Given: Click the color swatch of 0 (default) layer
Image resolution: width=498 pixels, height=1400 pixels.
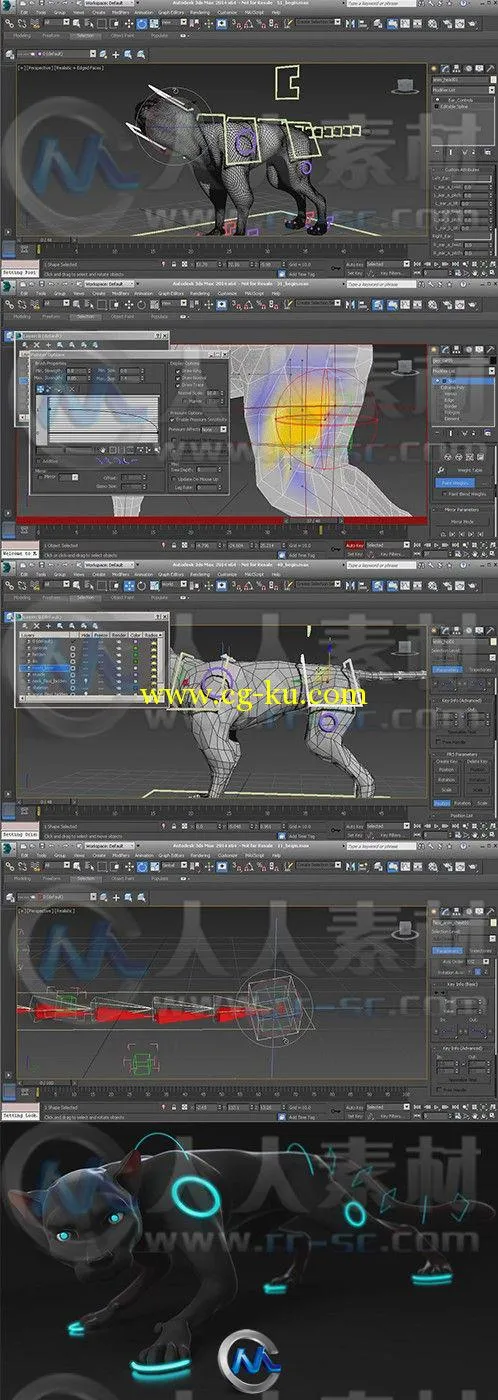Looking at the screenshot, I should [135, 641].
